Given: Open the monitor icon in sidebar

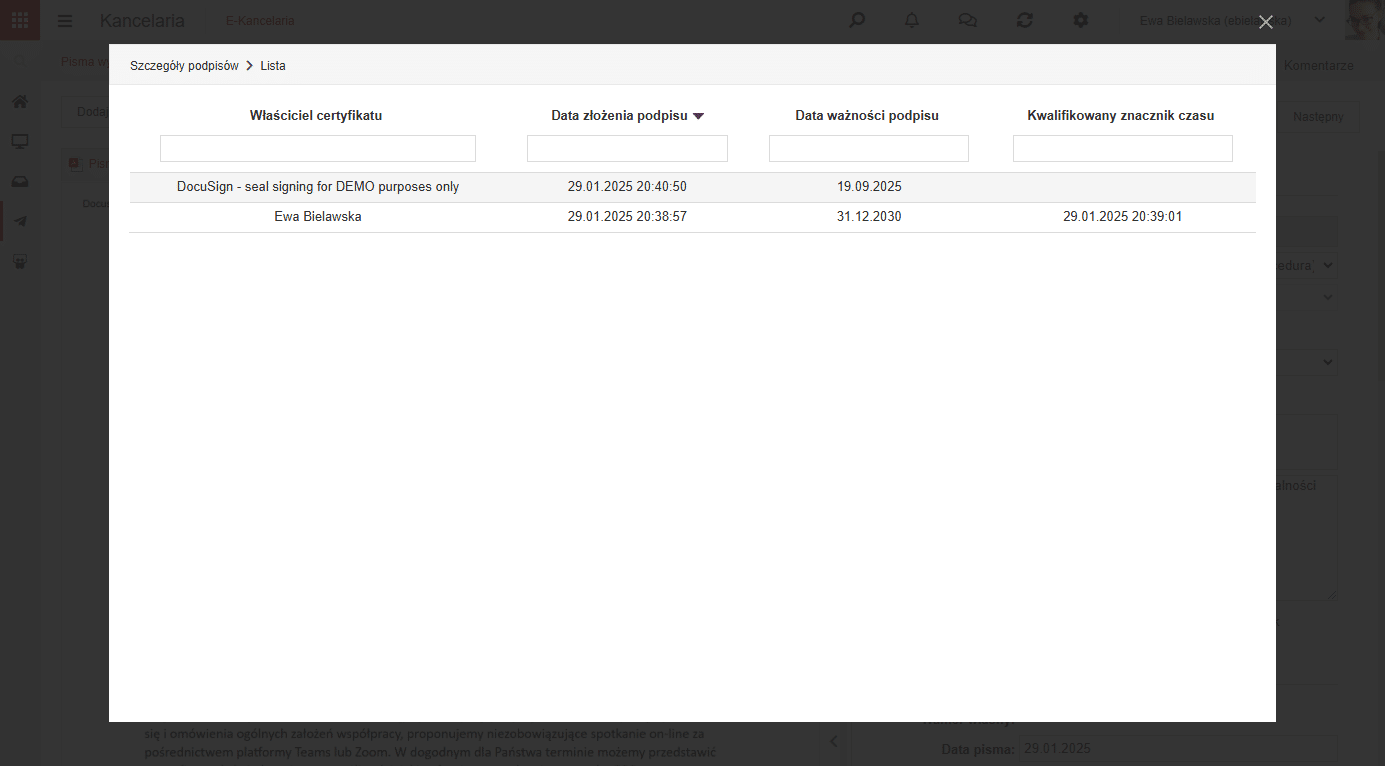Looking at the screenshot, I should [20, 141].
